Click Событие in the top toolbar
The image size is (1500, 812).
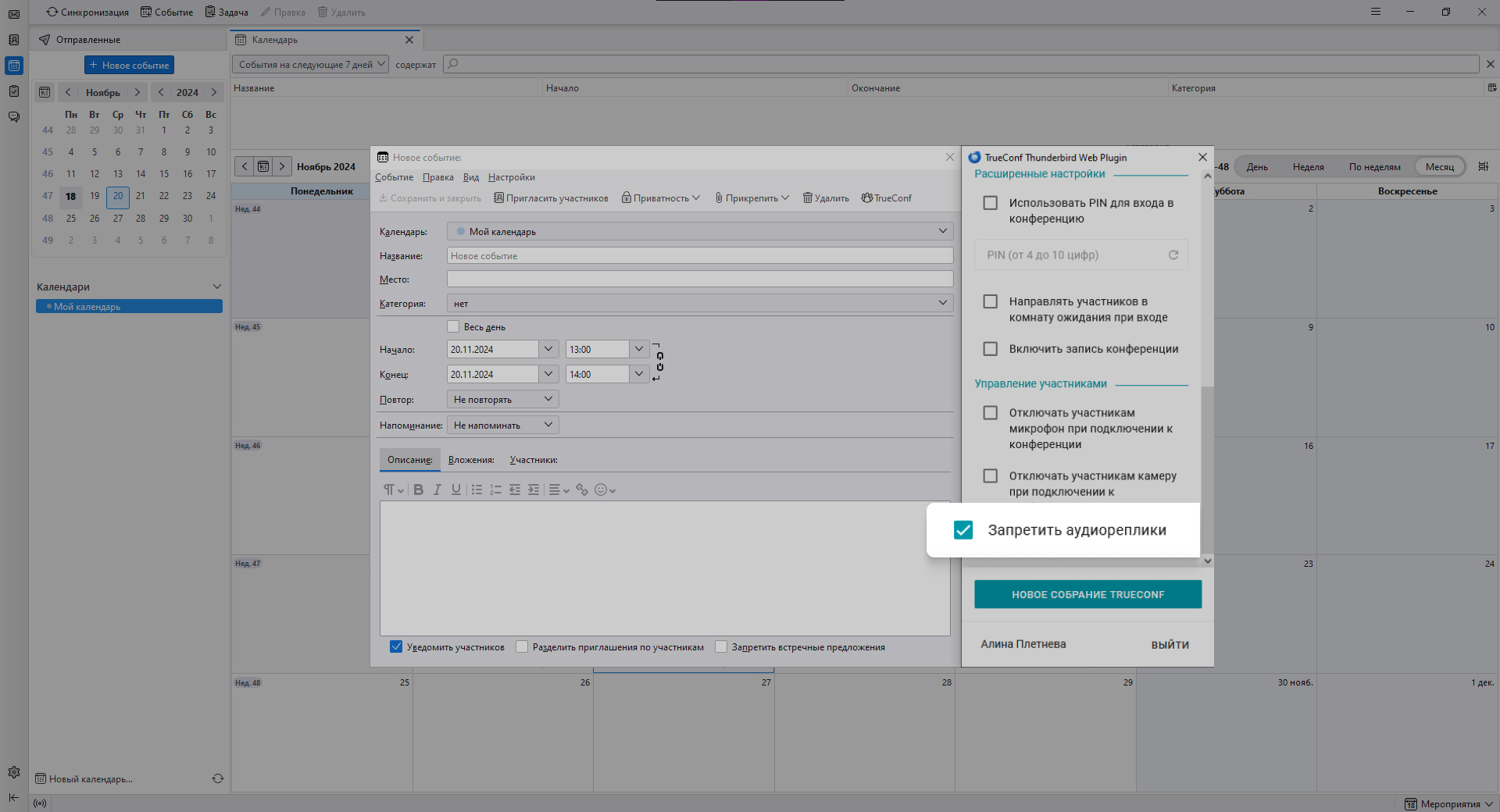pos(166,12)
